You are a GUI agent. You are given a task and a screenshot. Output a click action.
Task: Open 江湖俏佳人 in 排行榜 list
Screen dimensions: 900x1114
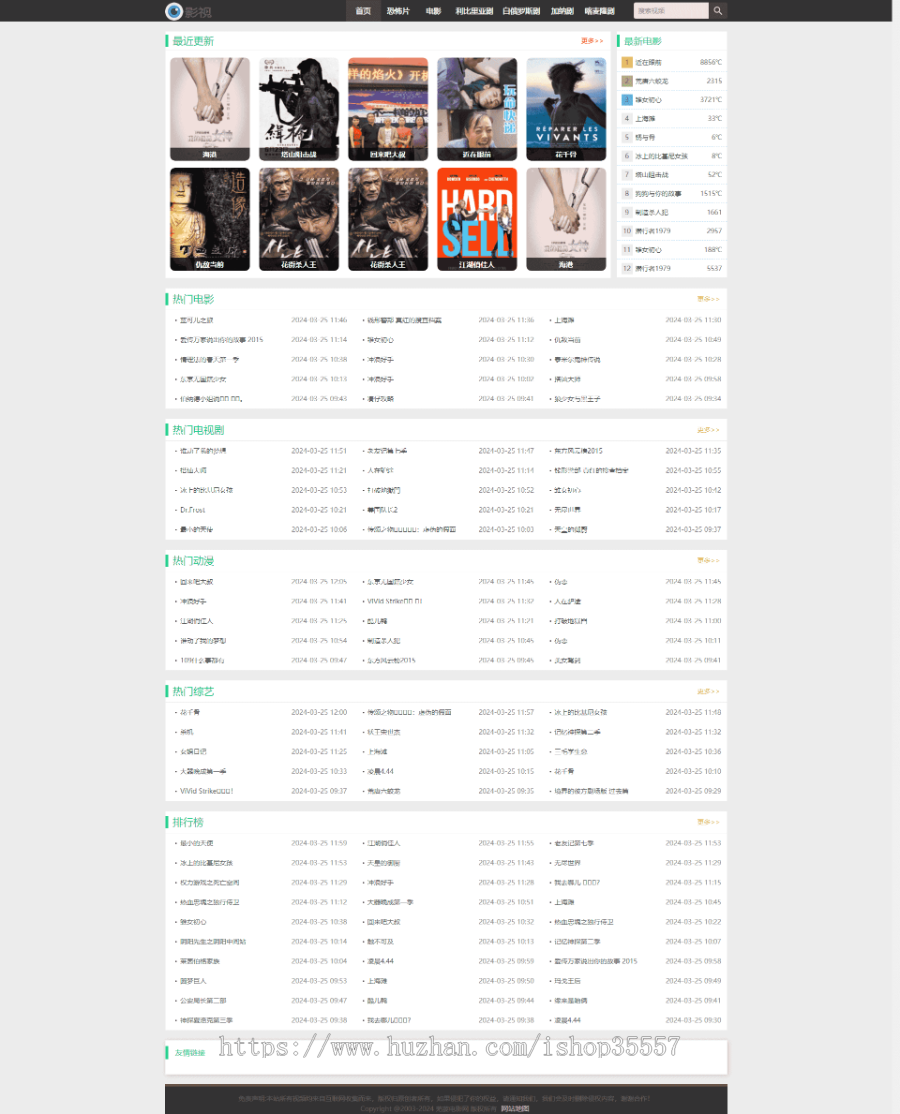384,843
